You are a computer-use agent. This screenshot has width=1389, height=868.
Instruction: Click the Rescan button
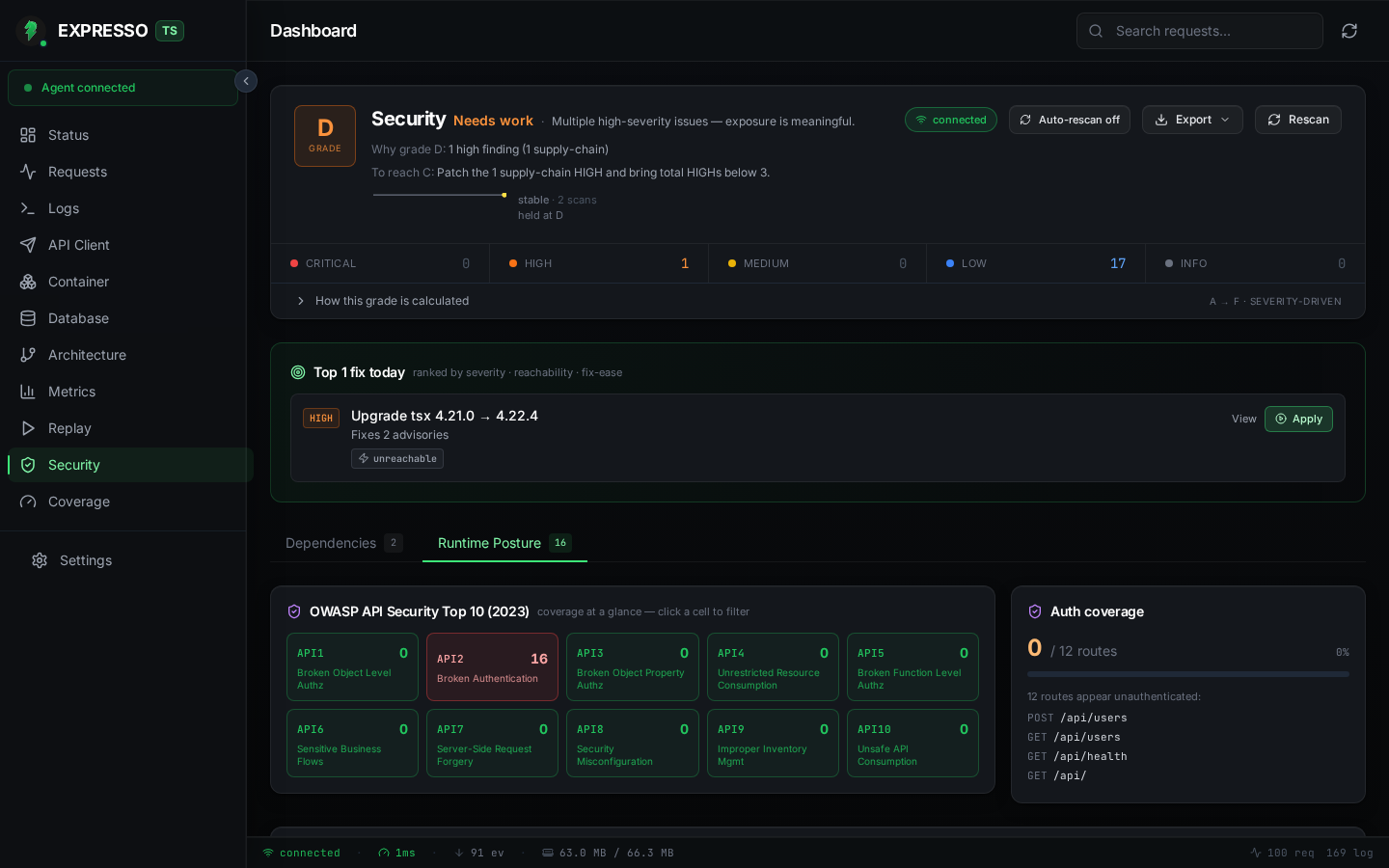pos(1297,120)
